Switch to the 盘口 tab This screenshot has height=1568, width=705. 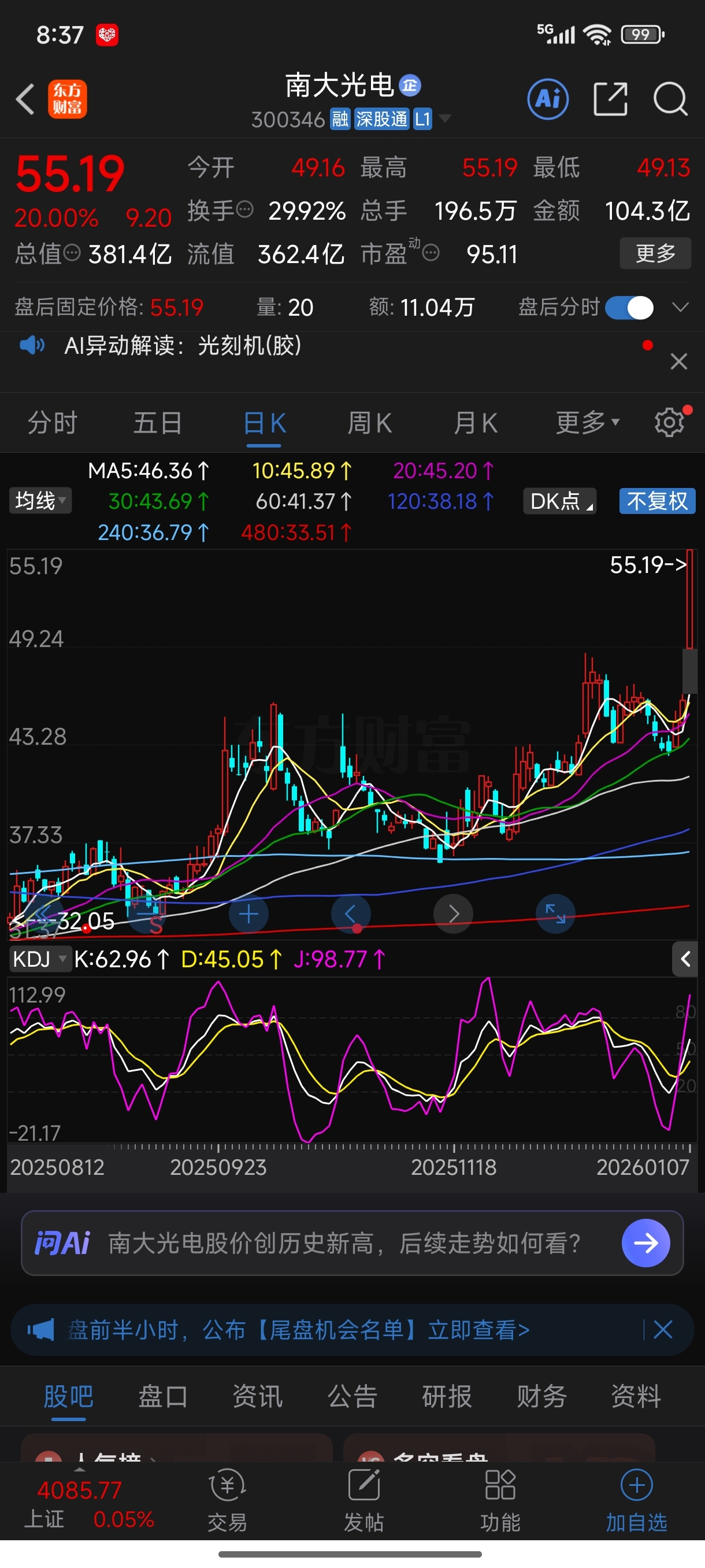pyautogui.click(x=163, y=1396)
